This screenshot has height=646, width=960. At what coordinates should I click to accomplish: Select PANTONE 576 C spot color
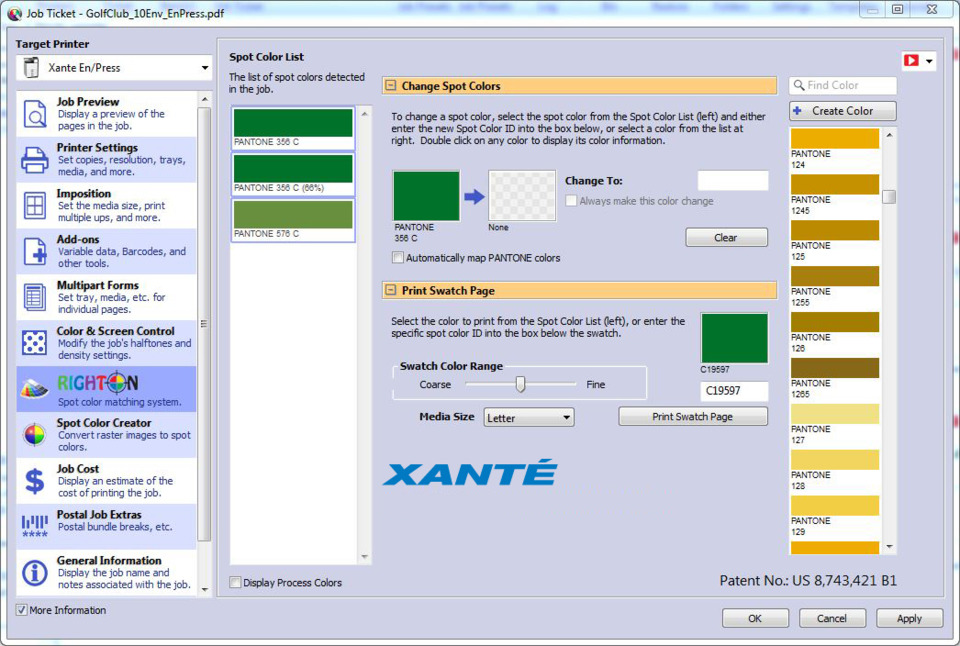point(293,220)
